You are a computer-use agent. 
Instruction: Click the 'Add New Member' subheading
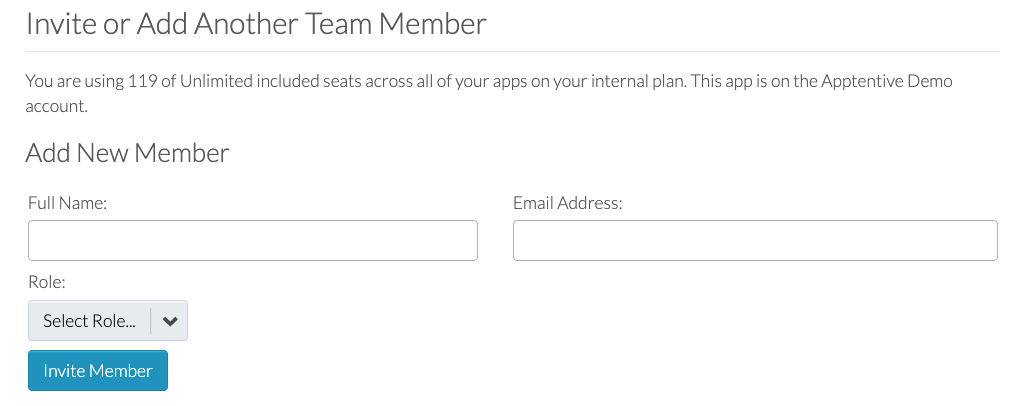(x=128, y=153)
